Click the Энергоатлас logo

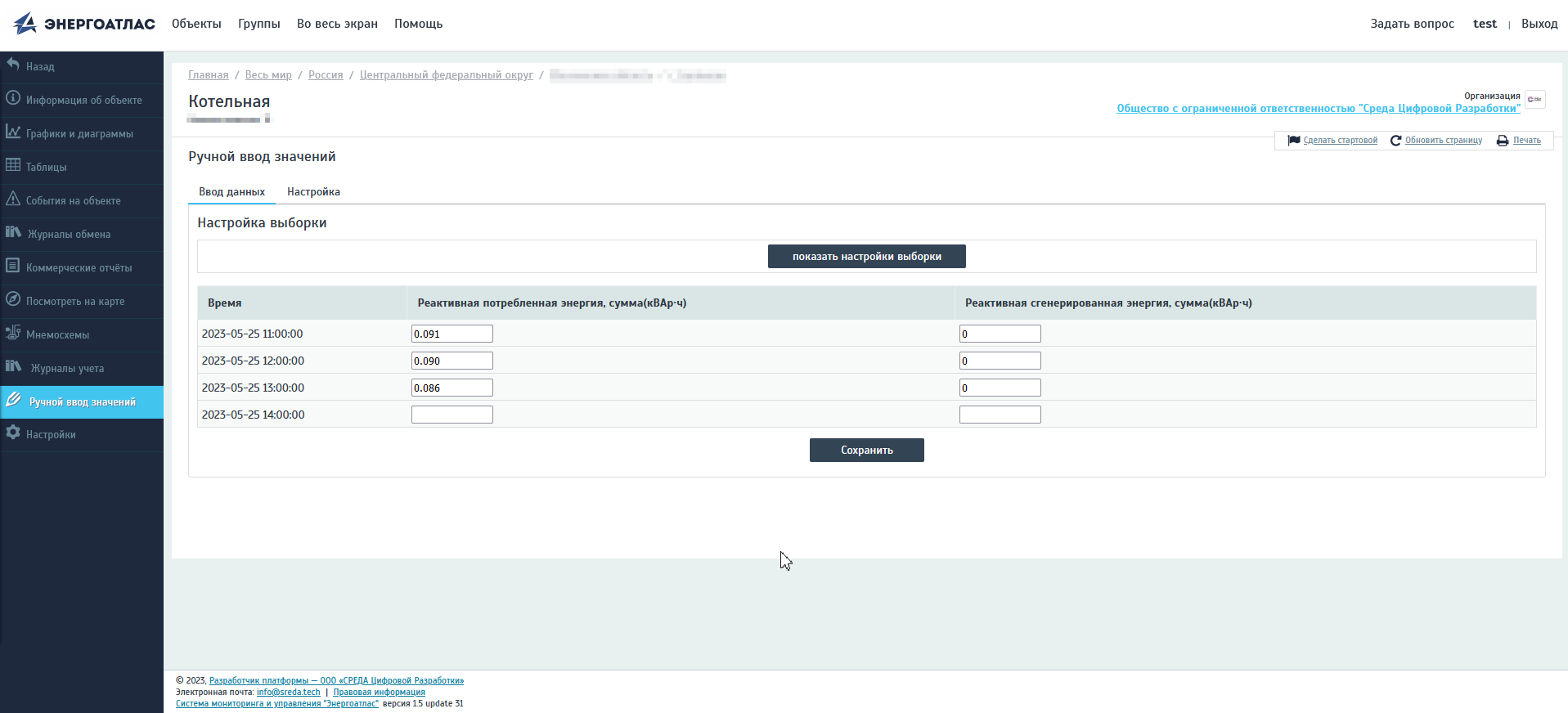84,24
